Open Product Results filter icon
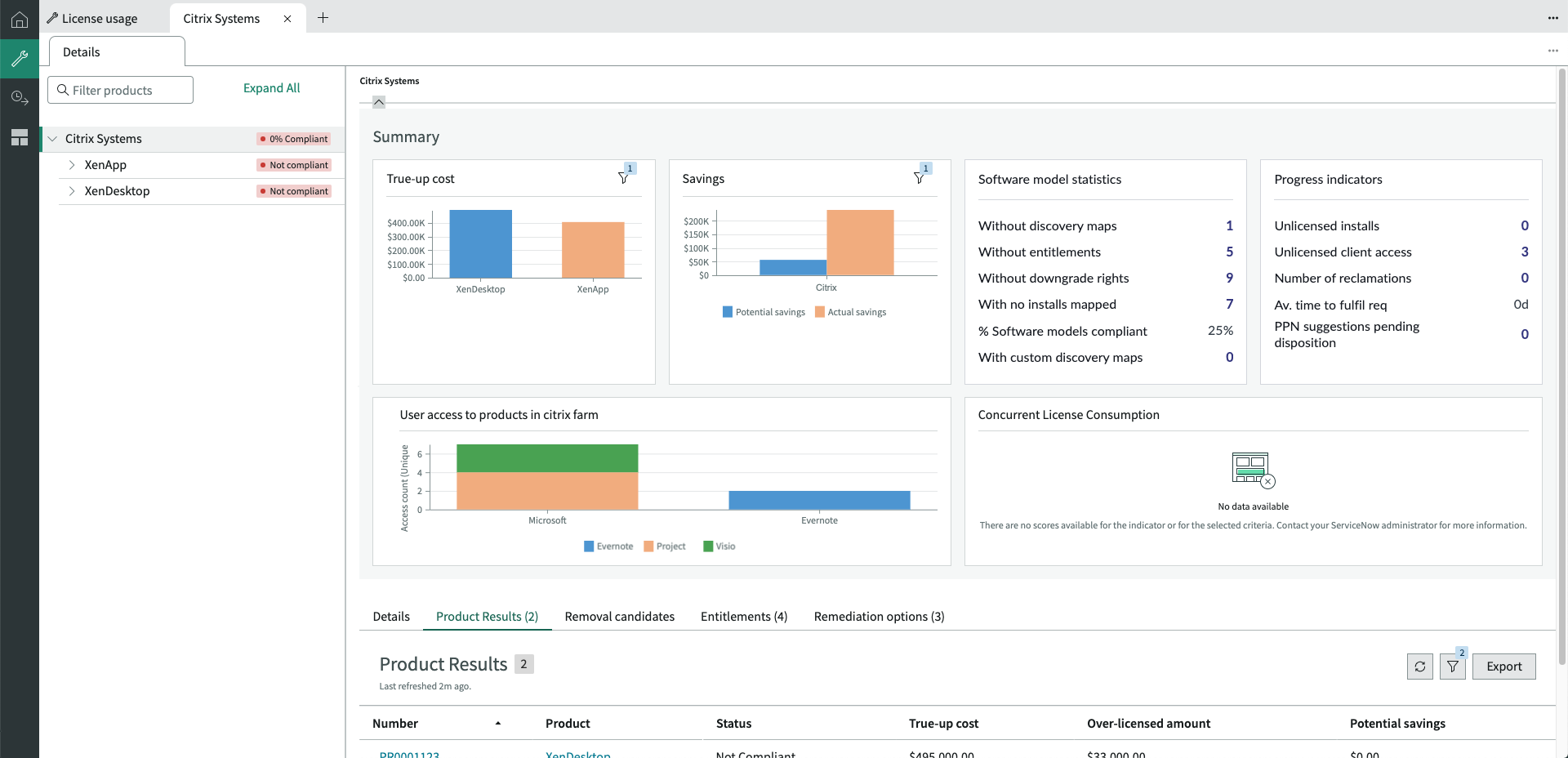This screenshot has height=758, width=1568. point(1453,667)
